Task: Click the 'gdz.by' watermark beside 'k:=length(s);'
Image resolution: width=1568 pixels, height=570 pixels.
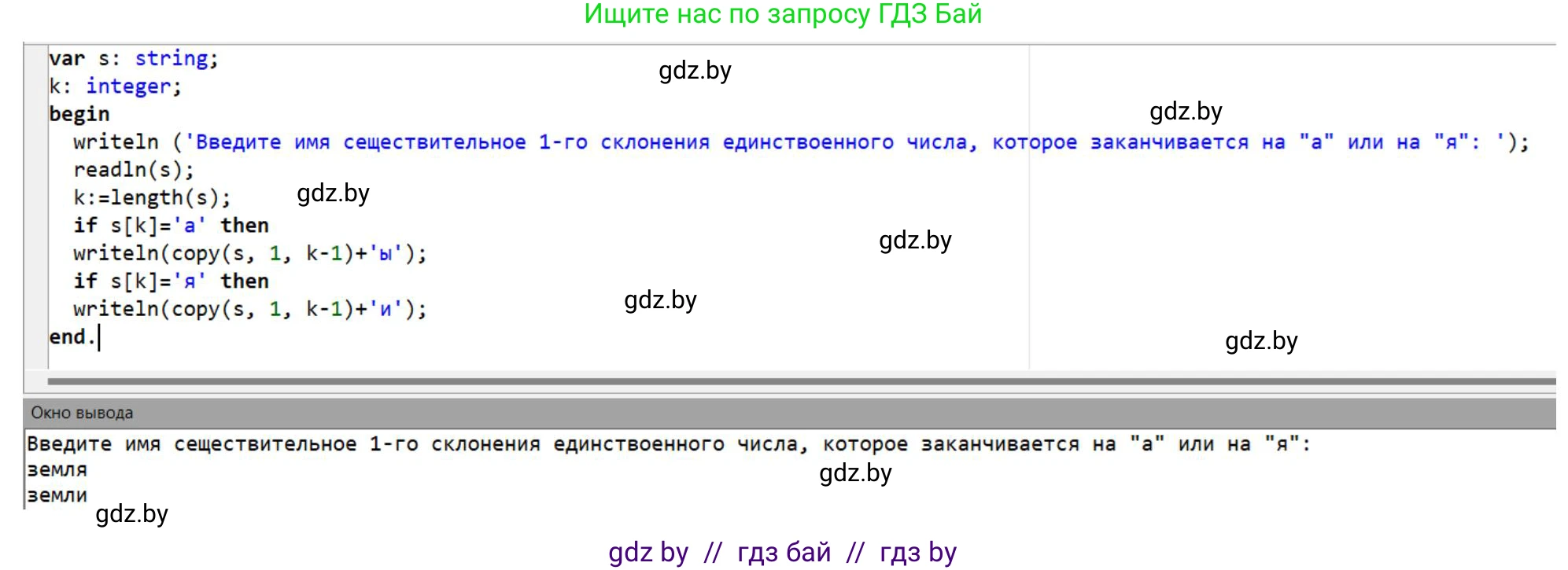Action: click(x=333, y=193)
